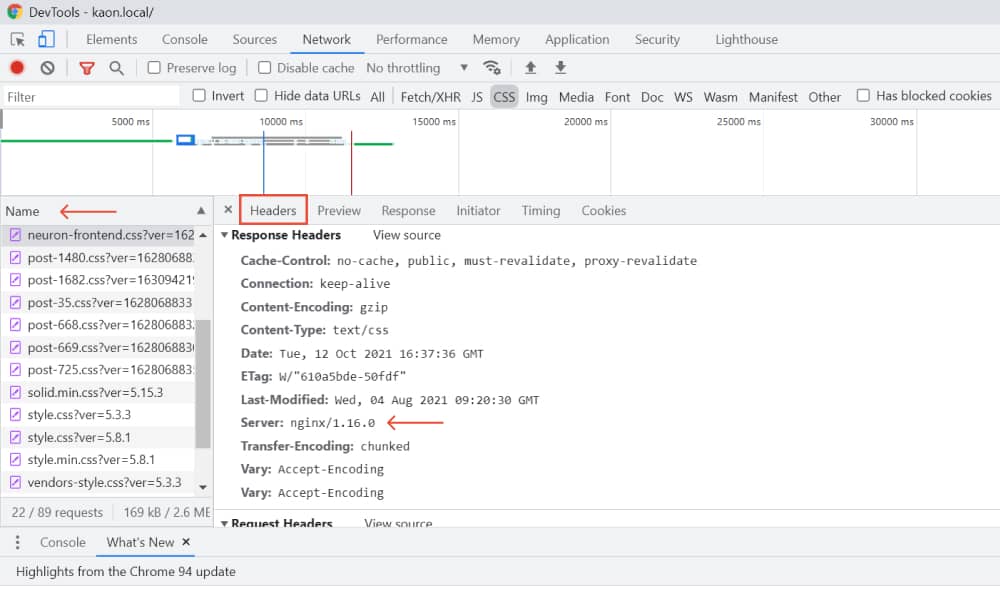Close the request details pane
The width and height of the screenshot is (1000, 600).
coord(228,210)
